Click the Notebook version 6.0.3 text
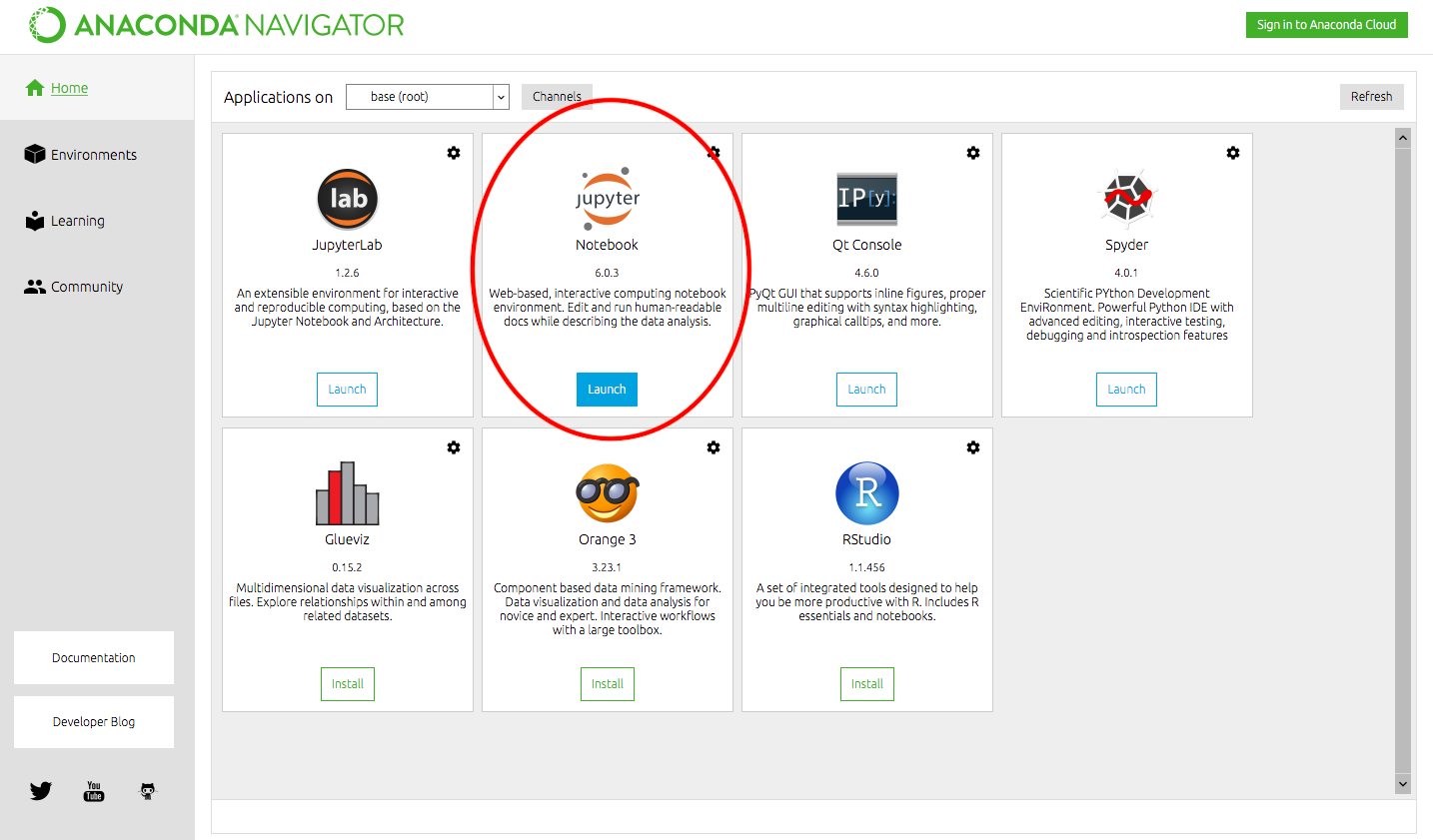The width and height of the screenshot is (1433, 840). click(607, 273)
